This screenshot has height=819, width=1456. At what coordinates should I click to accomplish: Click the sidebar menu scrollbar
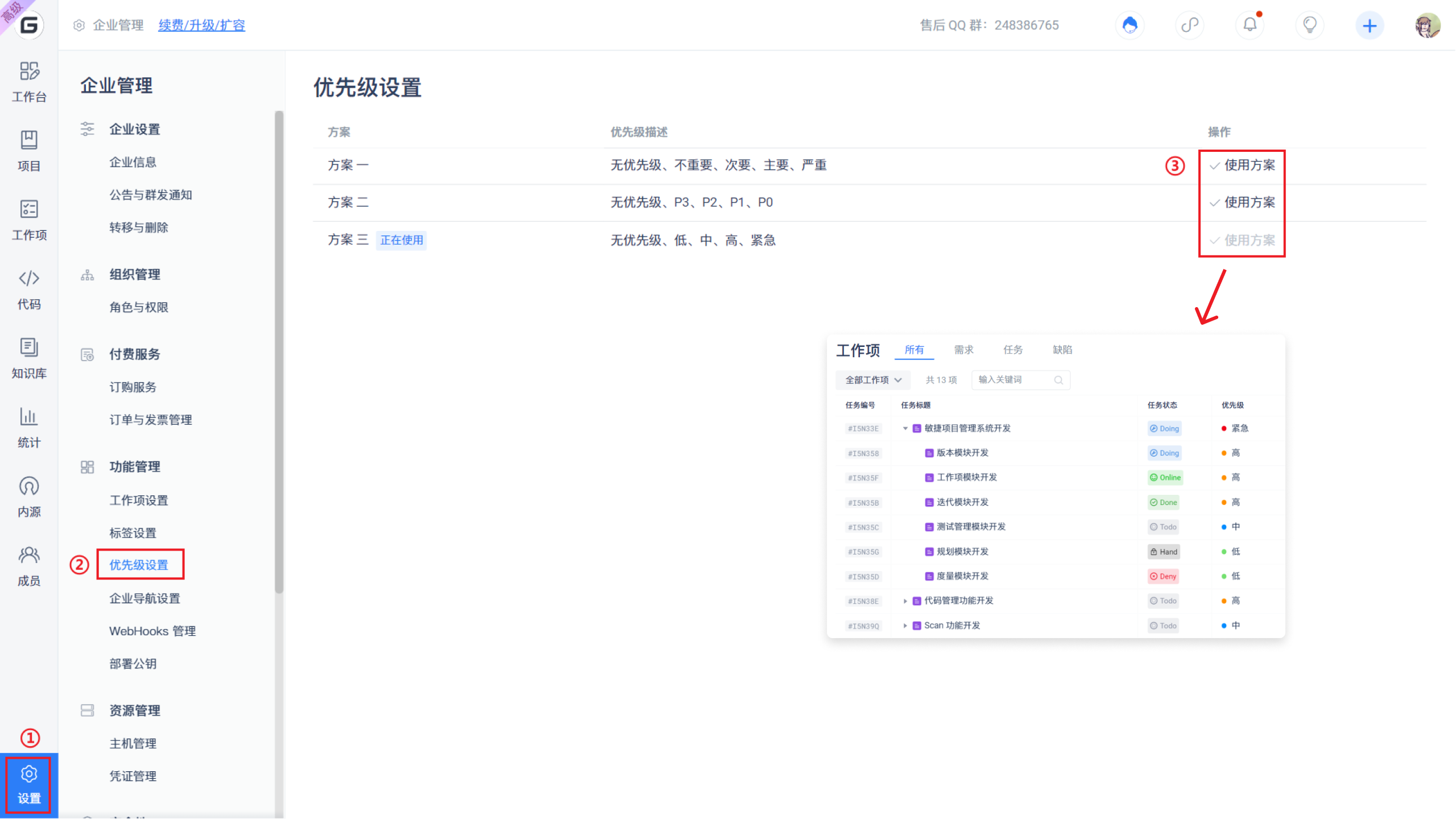click(279, 353)
